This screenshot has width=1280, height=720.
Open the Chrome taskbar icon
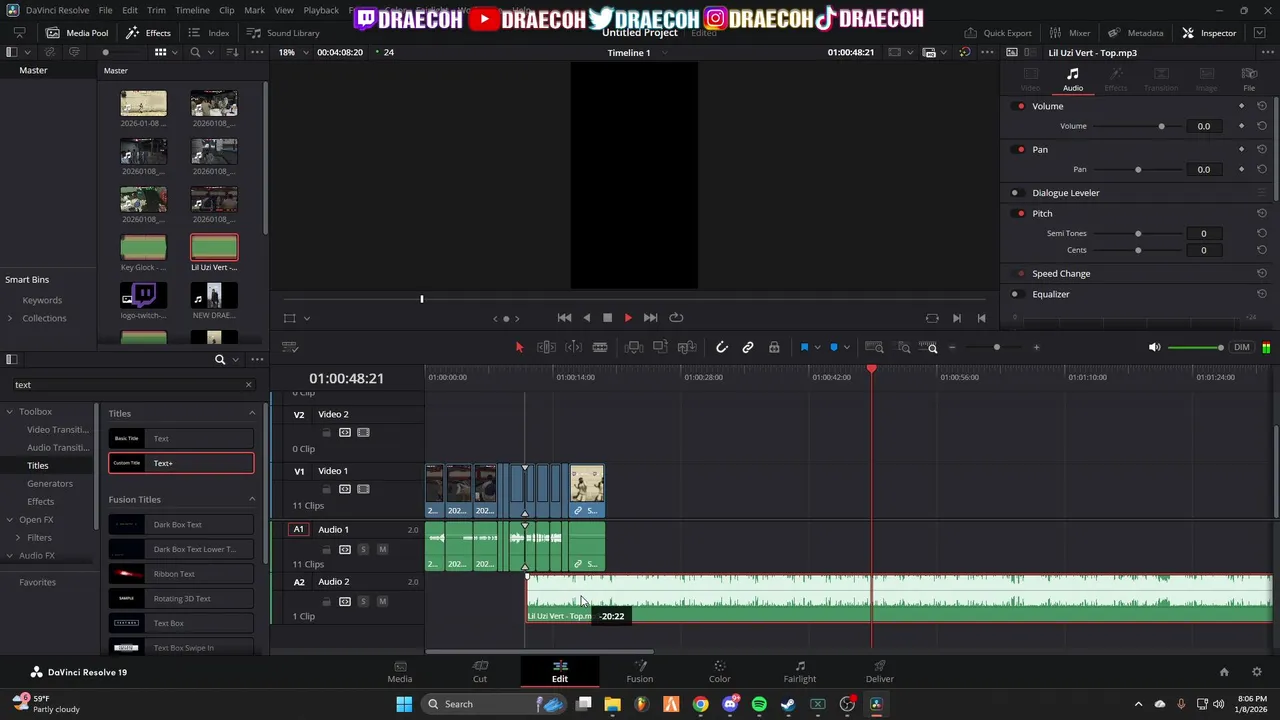700,704
